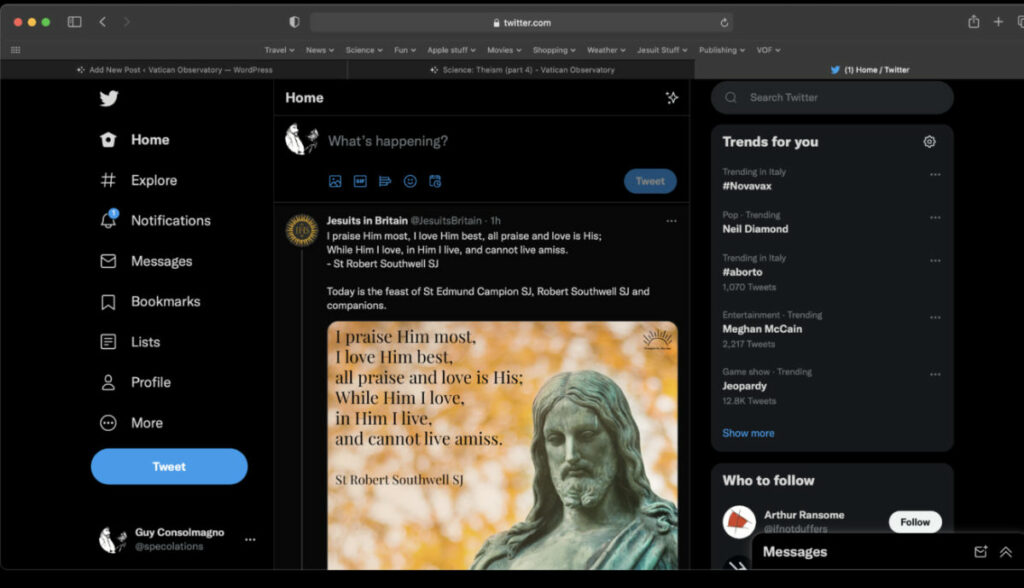
Task: Expand the Jesuit Stuff bookmarks folder
Action: [662, 50]
